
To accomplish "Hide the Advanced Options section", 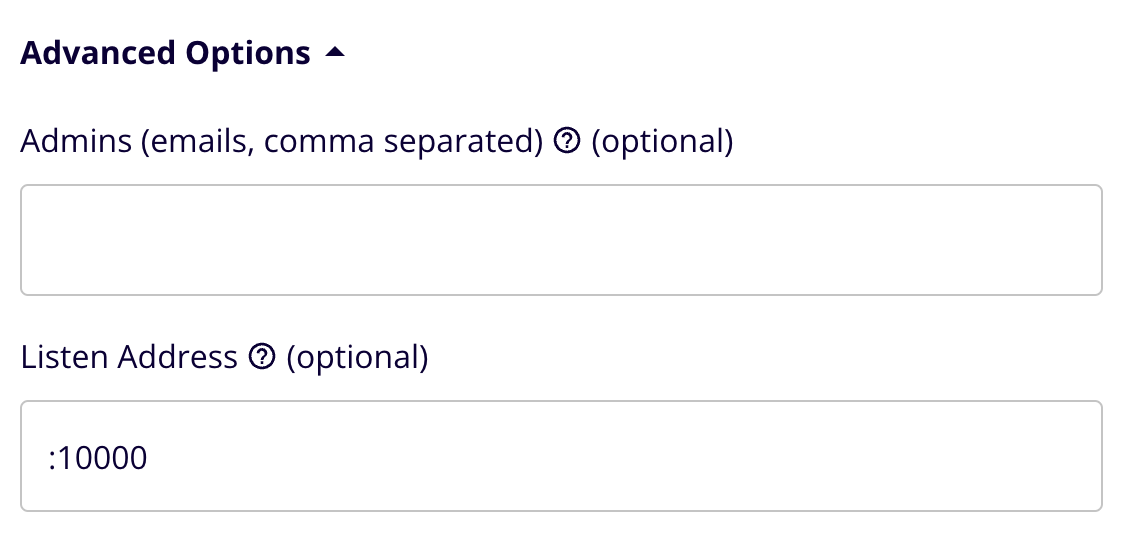I will tap(335, 54).
